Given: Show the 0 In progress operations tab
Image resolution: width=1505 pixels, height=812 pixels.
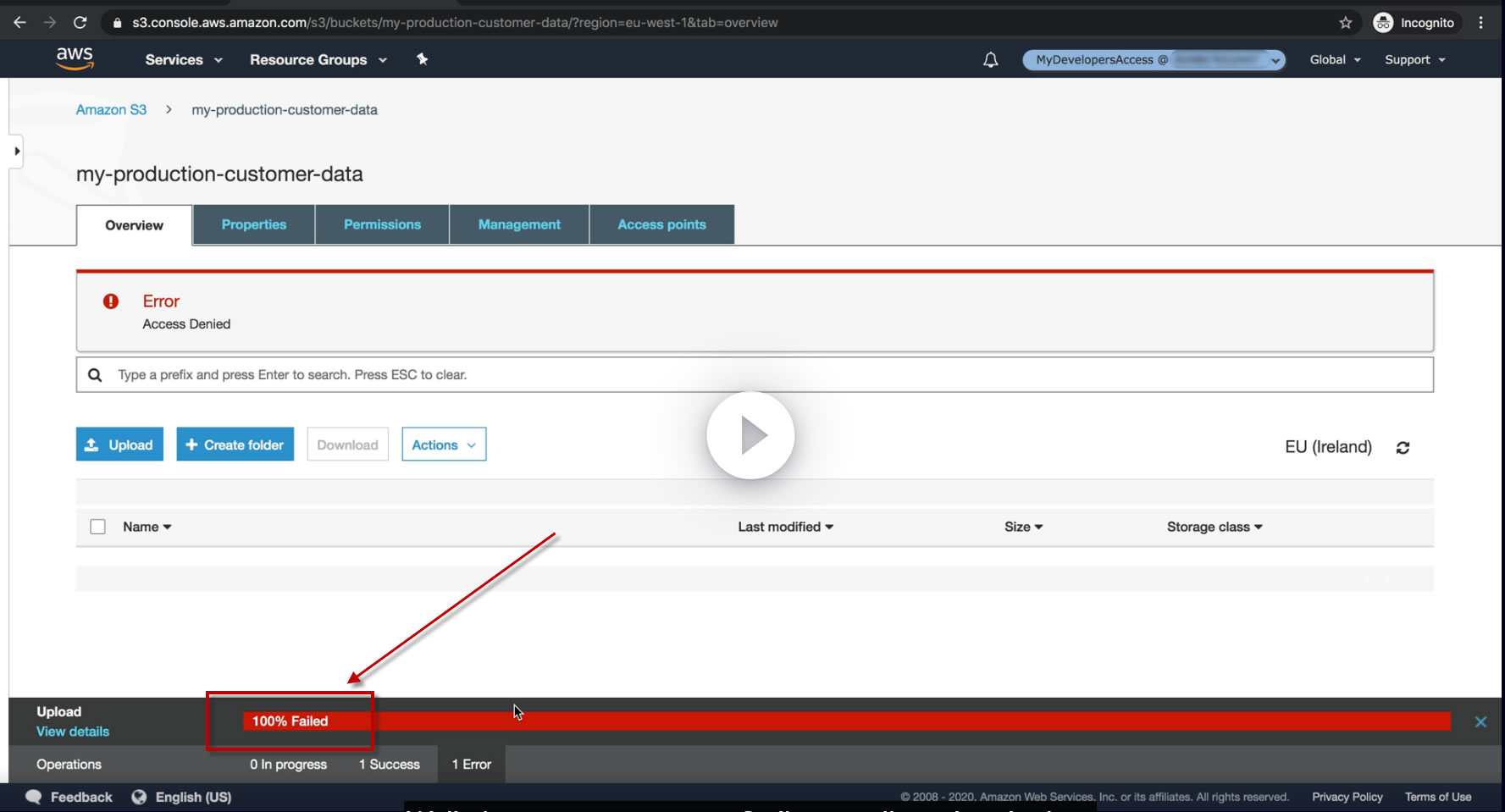Looking at the screenshot, I should (288, 765).
